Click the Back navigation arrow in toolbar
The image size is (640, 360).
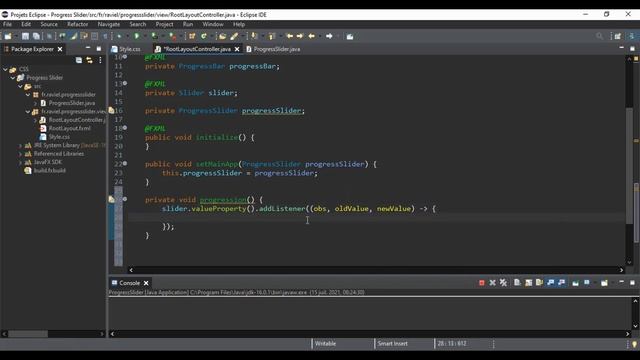(312, 36)
